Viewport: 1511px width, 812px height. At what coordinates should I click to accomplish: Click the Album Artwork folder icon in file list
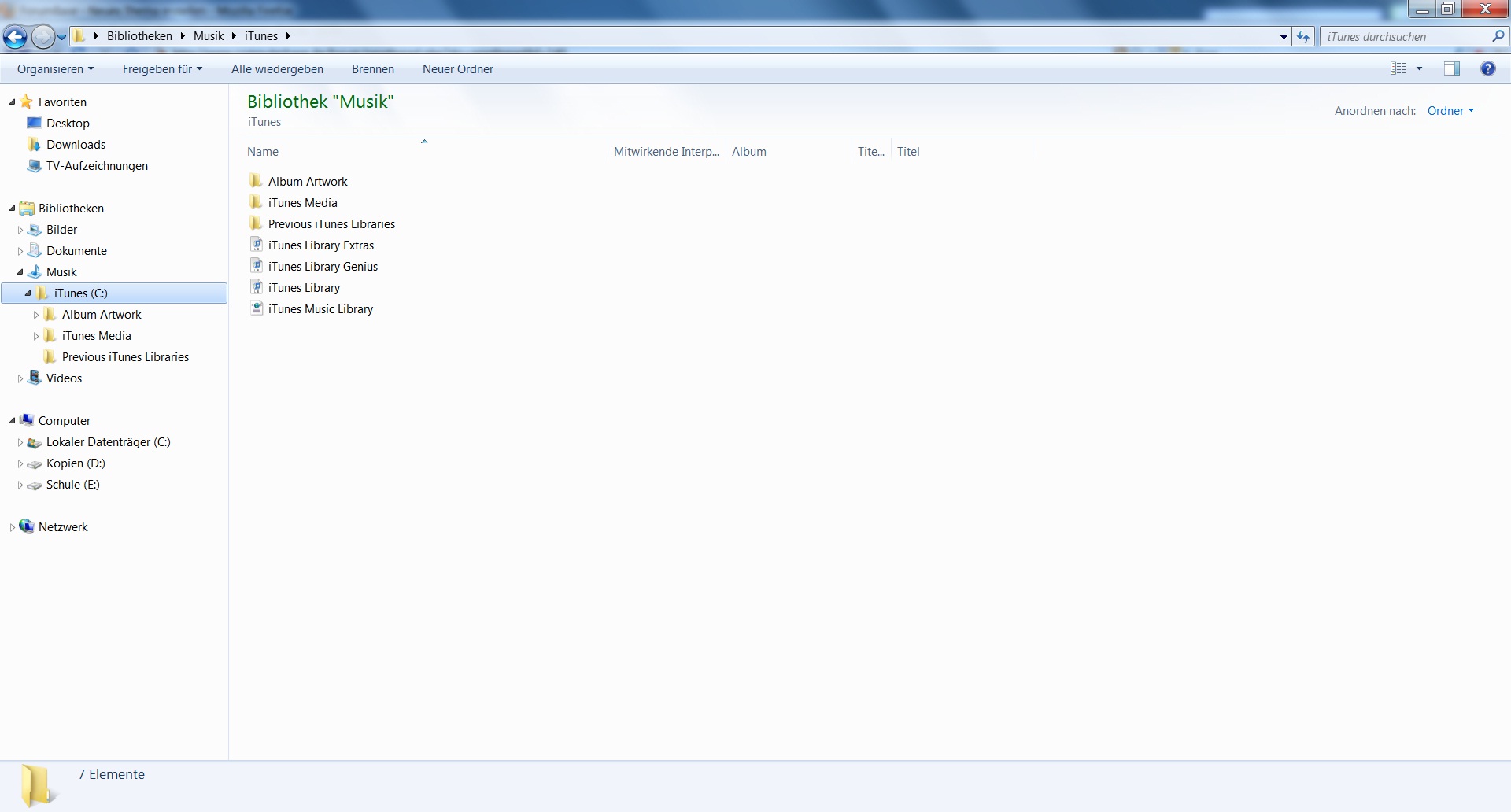256,181
